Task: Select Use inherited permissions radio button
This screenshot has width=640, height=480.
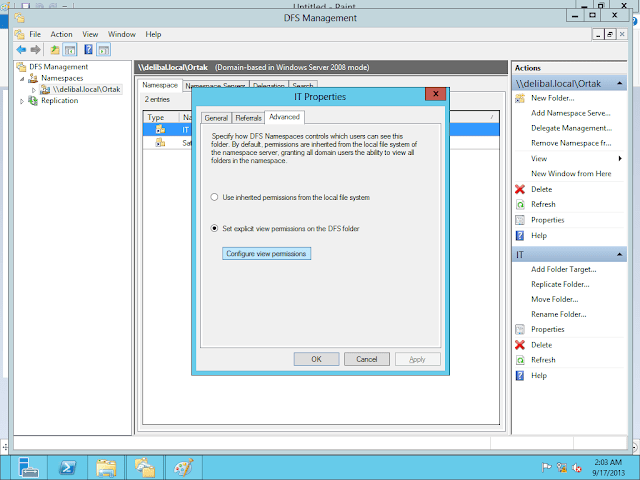Action: (x=214, y=197)
